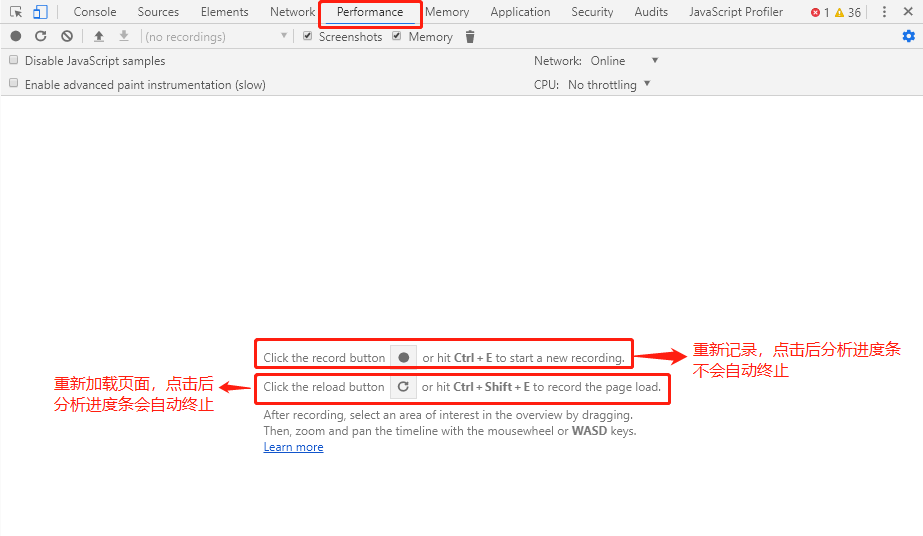Screen dimensions: 923x536
Task: Open the Application tab
Action: (520, 12)
